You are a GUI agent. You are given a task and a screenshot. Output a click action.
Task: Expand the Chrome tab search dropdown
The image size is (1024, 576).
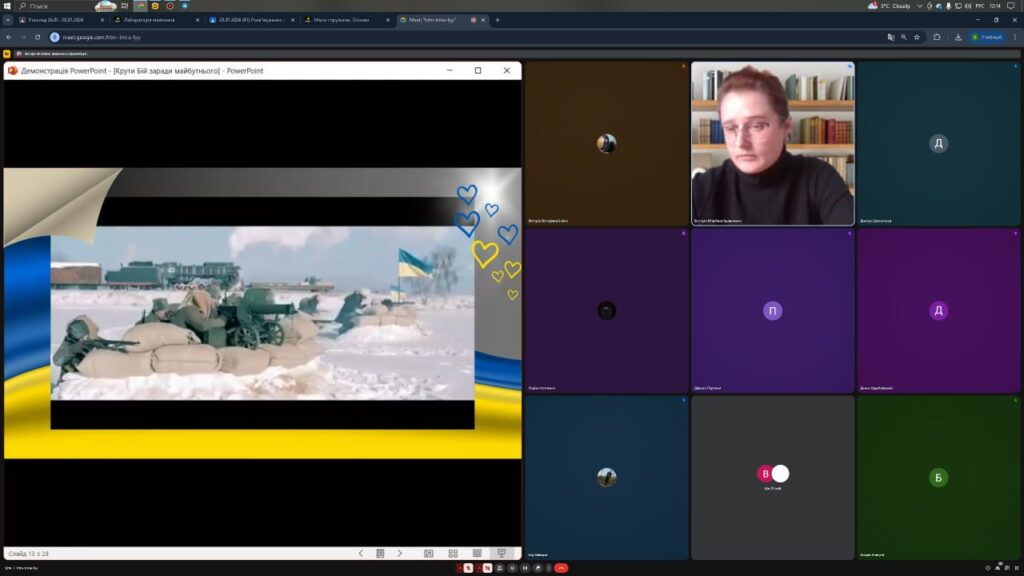click(x=9, y=20)
